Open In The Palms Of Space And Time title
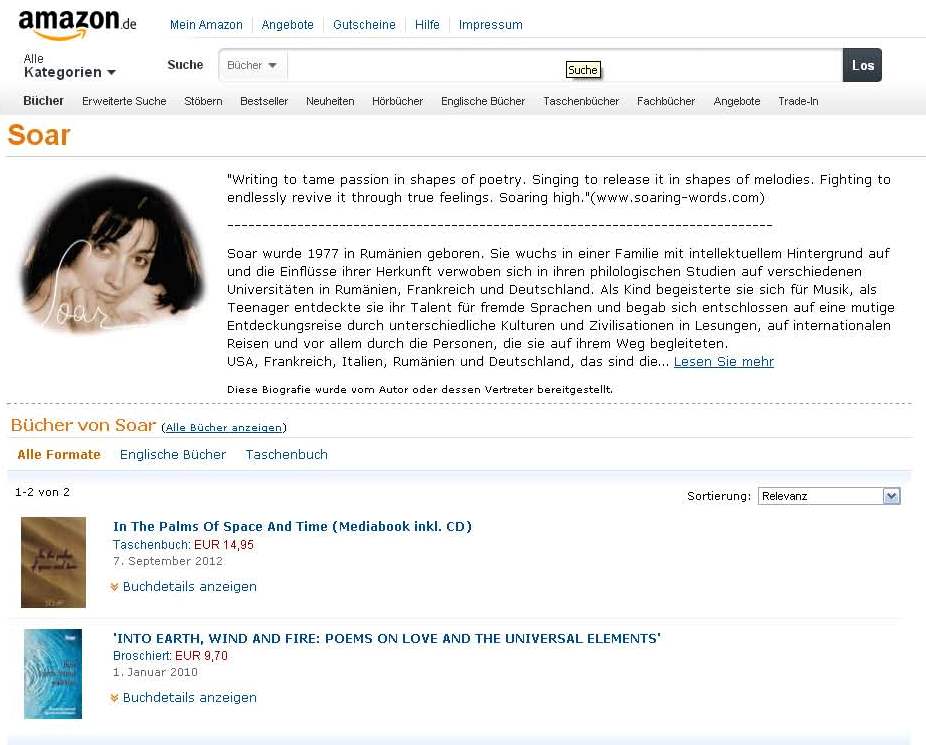The width and height of the screenshot is (926, 745). pyautogui.click(x=292, y=527)
